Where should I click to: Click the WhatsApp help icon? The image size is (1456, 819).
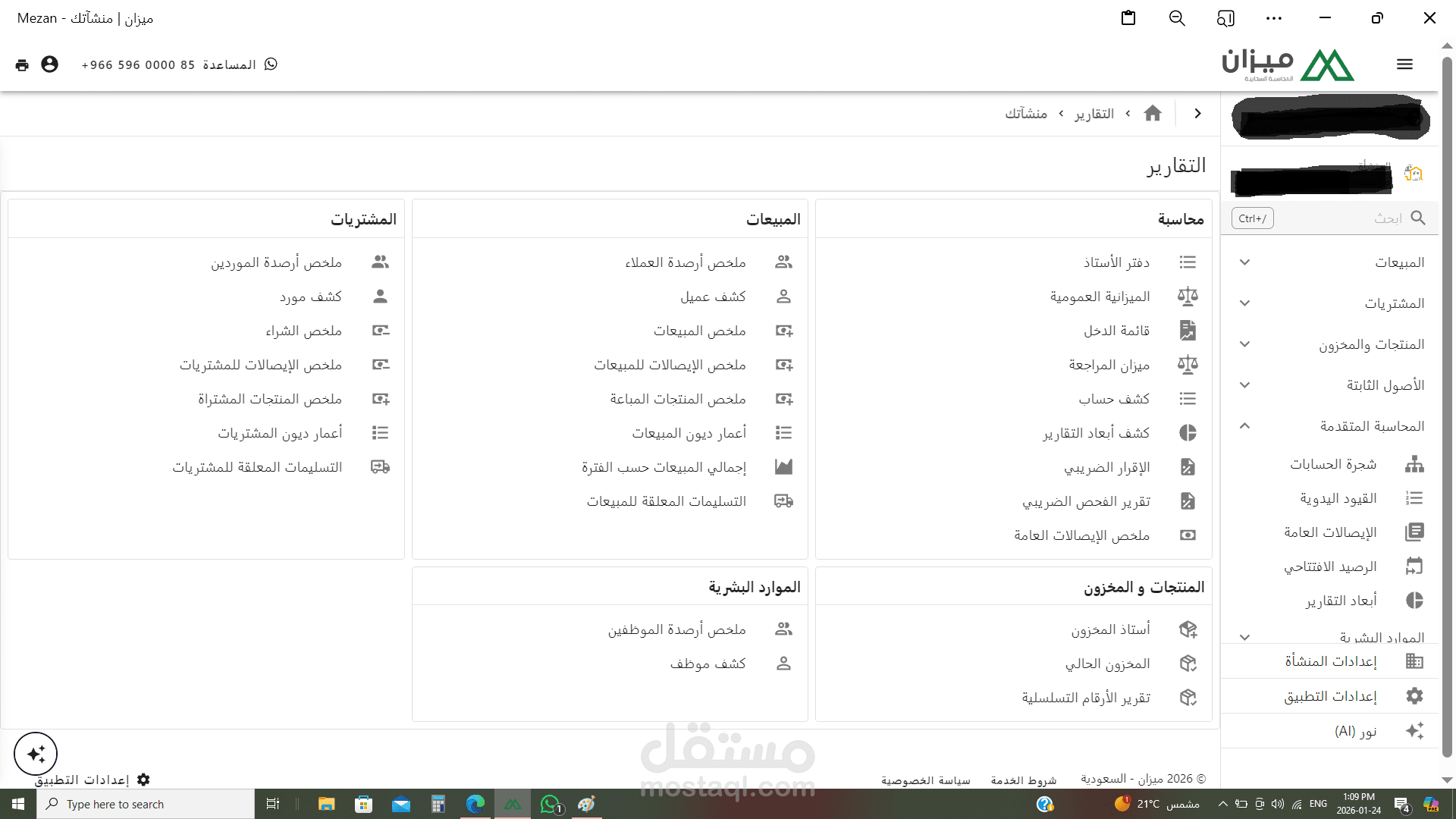pyautogui.click(x=271, y=64)
